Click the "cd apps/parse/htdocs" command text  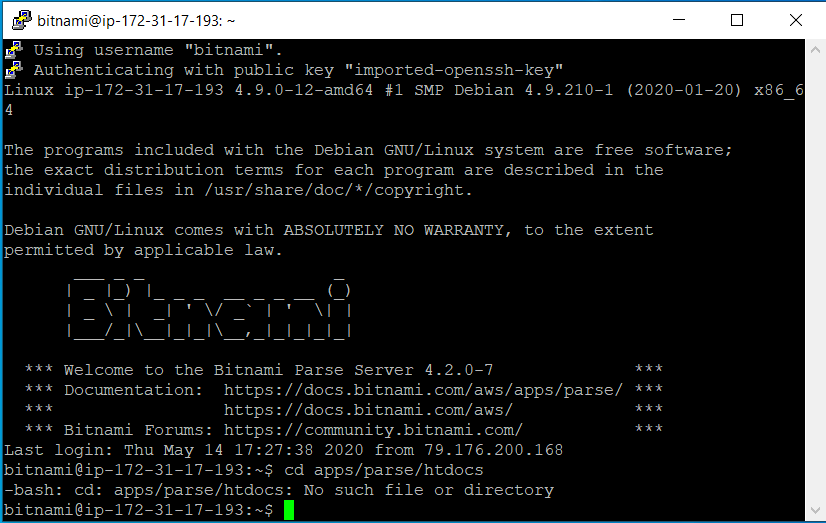(384, 470)
